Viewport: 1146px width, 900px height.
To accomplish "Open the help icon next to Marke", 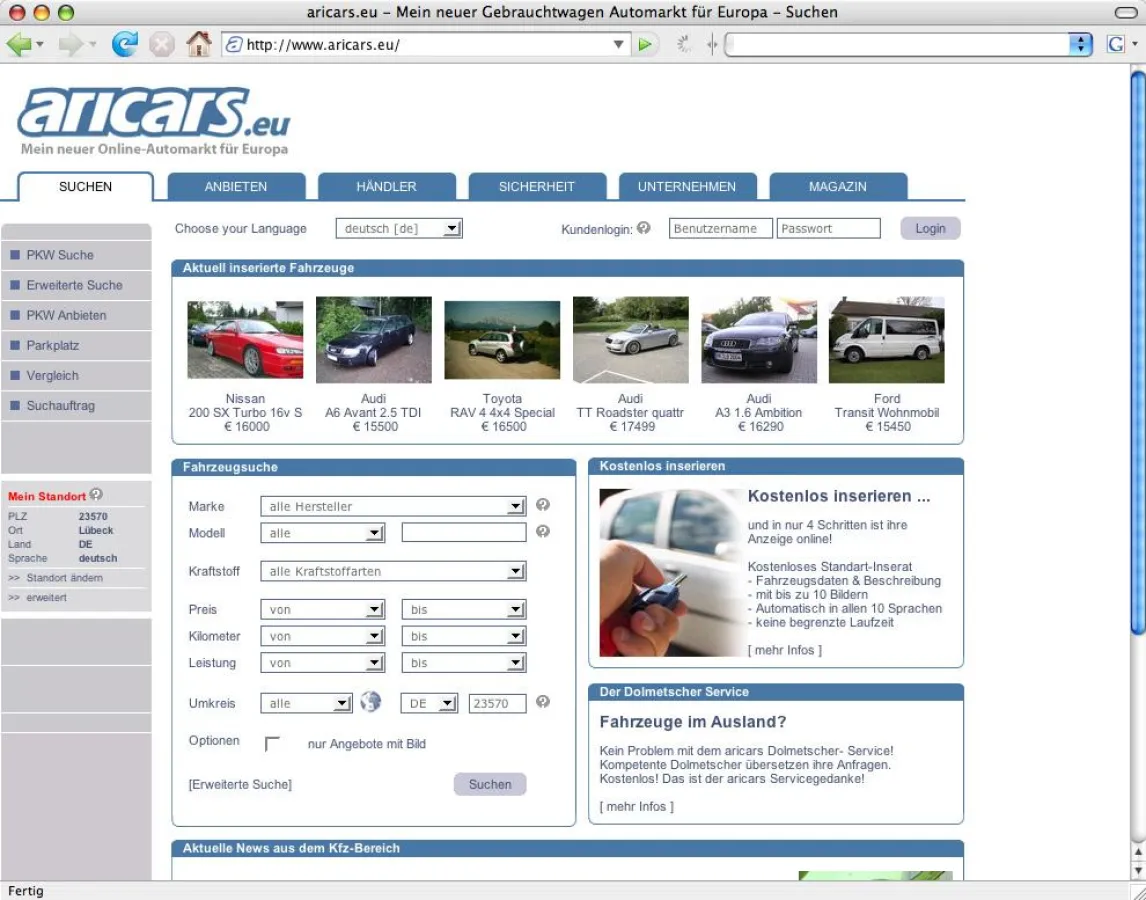I will coord(542,505).
